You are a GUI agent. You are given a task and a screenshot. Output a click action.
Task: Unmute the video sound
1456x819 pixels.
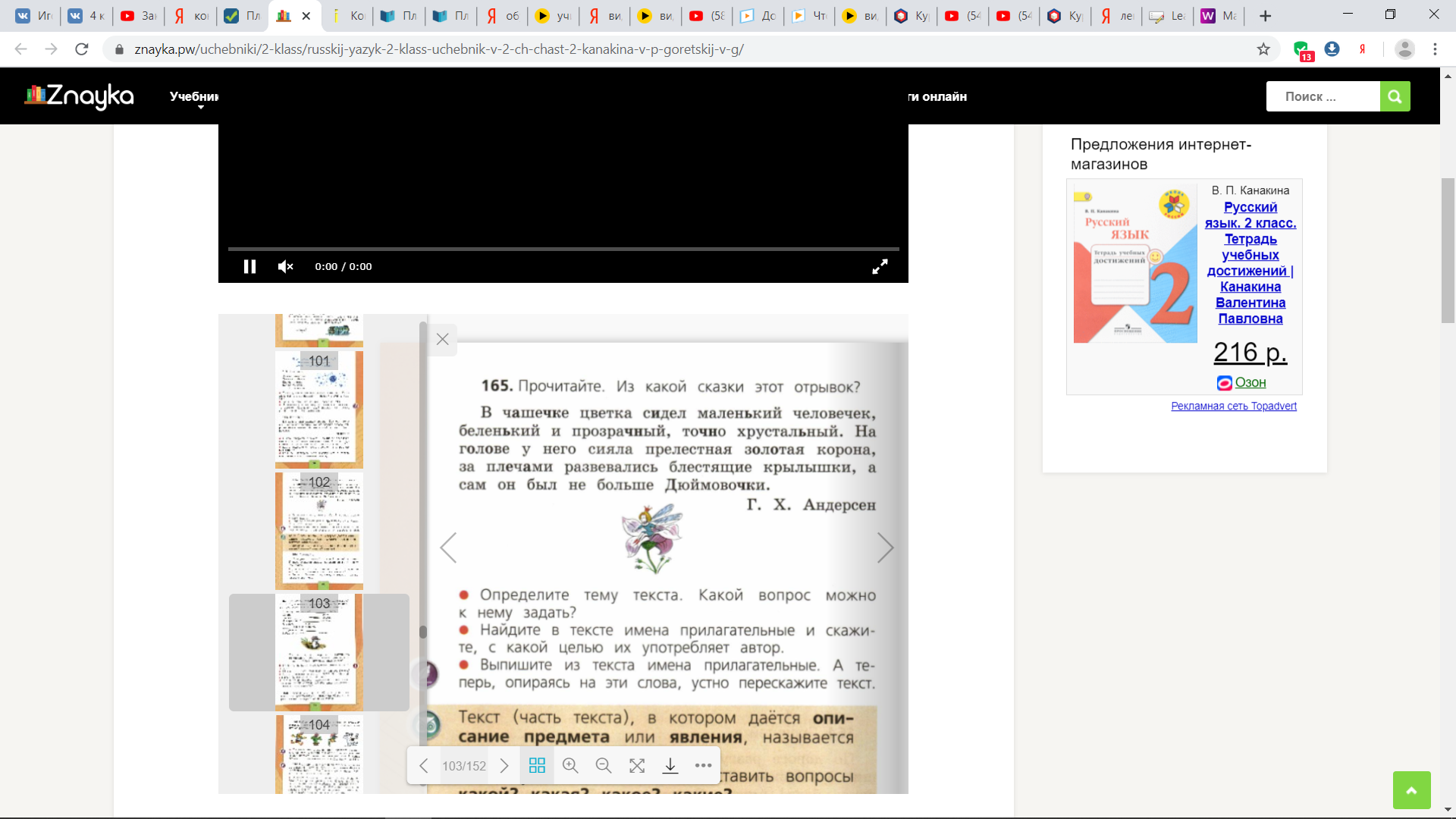285,266
